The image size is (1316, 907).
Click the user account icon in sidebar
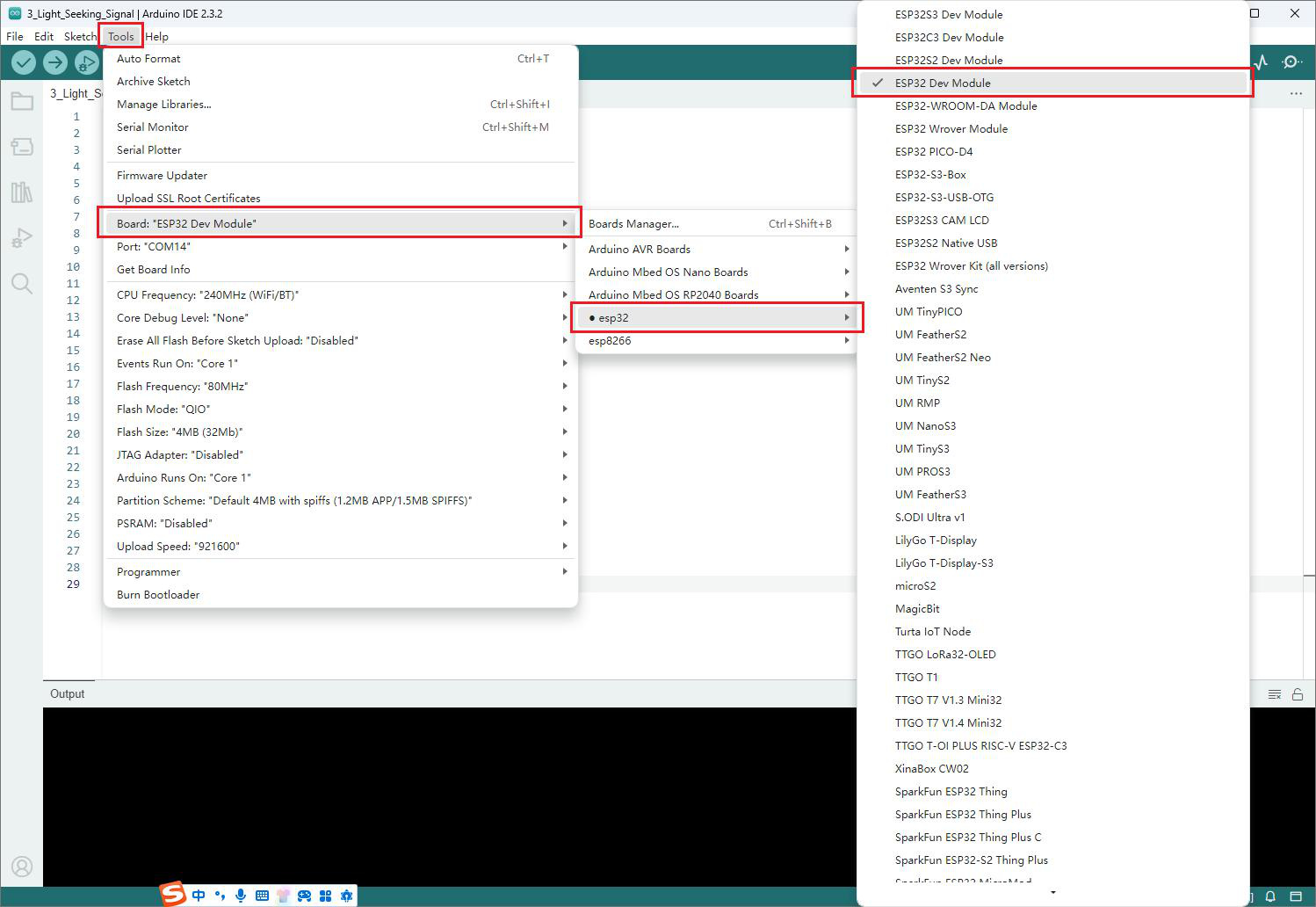coord(22,867)
